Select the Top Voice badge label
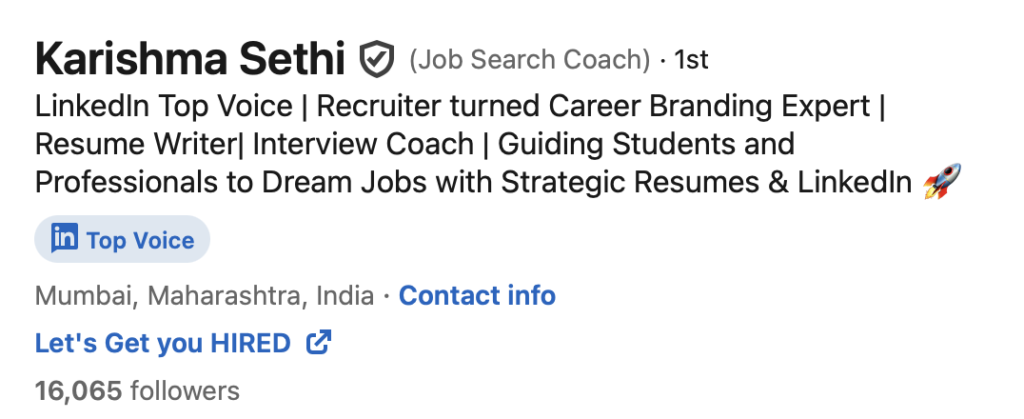This screenshot has width=1024, height=419. (x=140, y=240)
